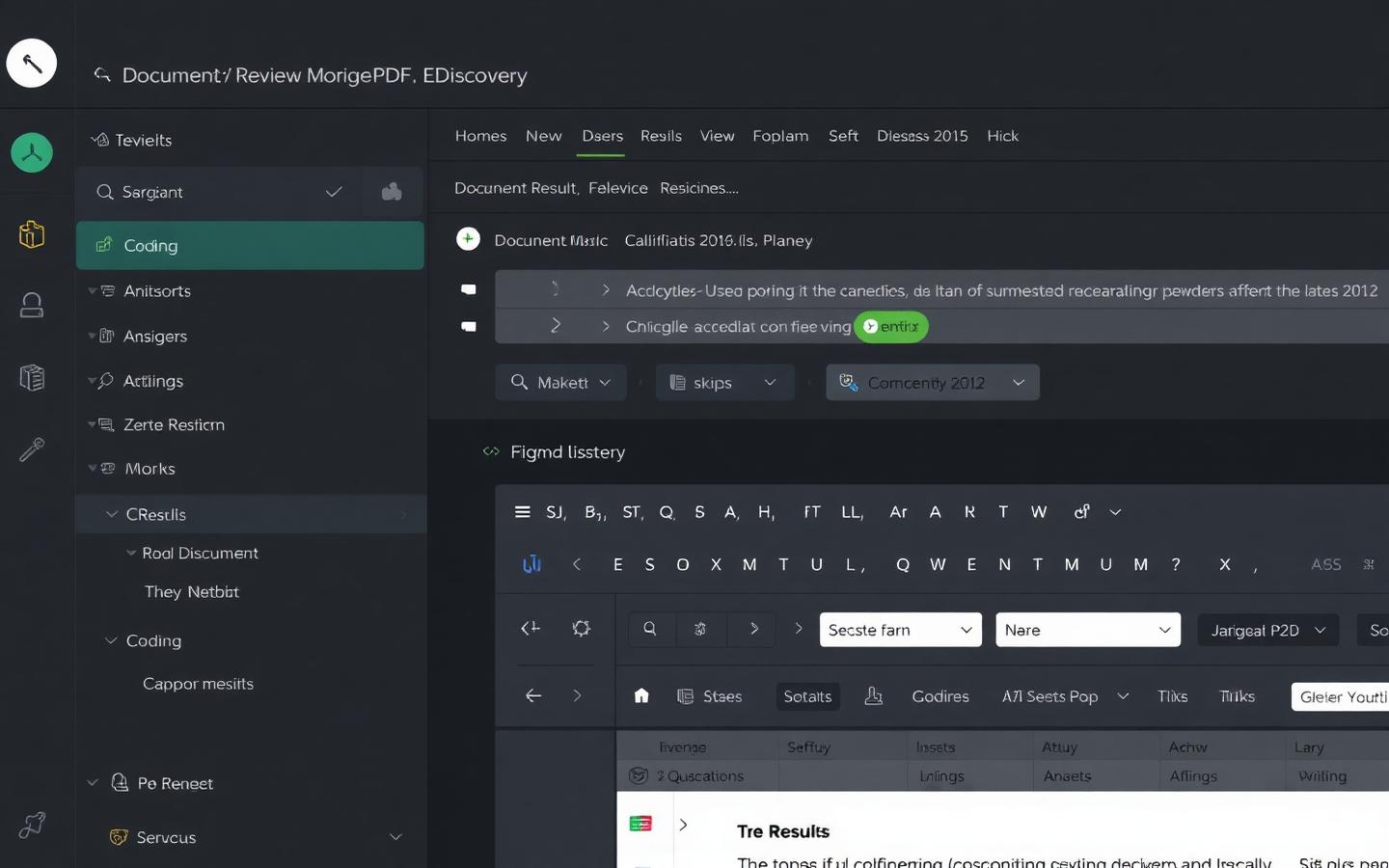
Task: Open the View tab
Action: [x=717, y=136]
